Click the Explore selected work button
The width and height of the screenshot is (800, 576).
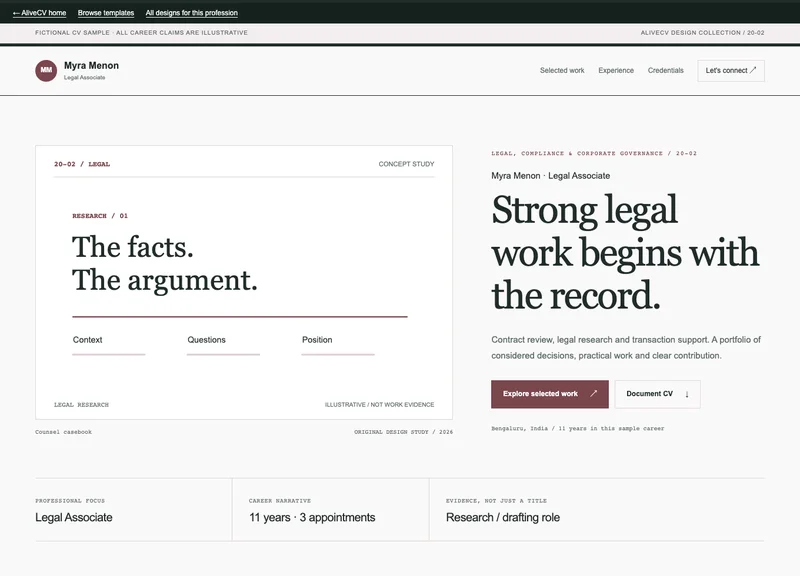(x=549, y=394)
